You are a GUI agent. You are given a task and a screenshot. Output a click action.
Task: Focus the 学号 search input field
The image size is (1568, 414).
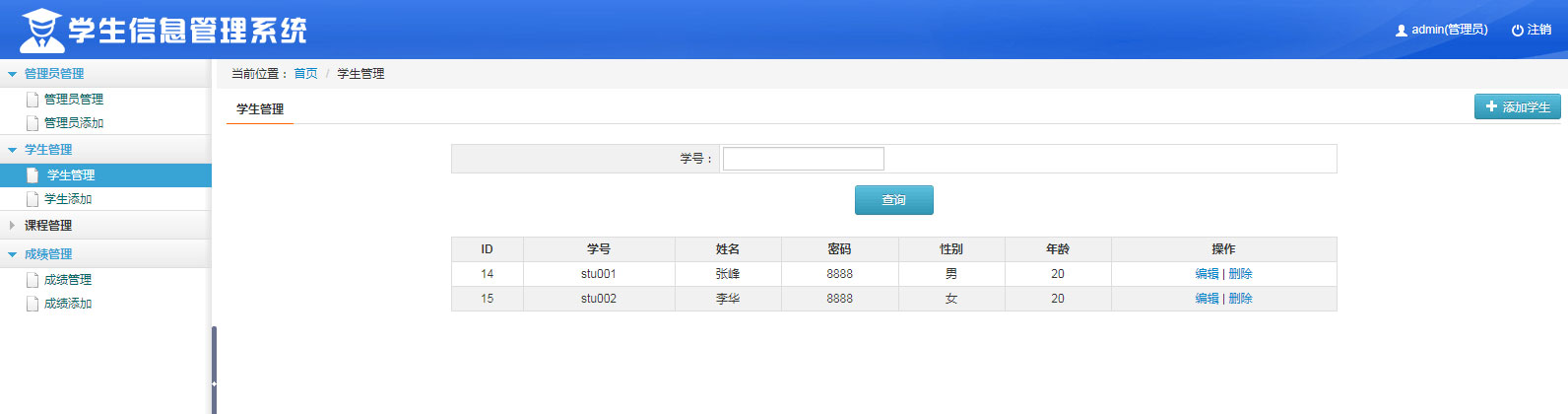click(x=803, y=159)
